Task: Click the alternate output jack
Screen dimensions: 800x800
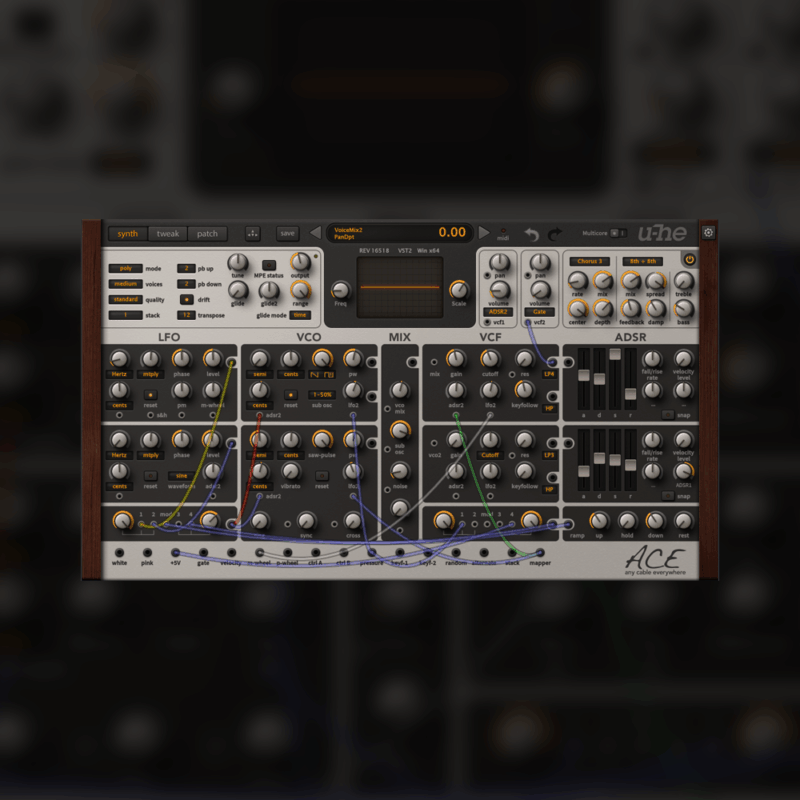Action: (484, 553)
